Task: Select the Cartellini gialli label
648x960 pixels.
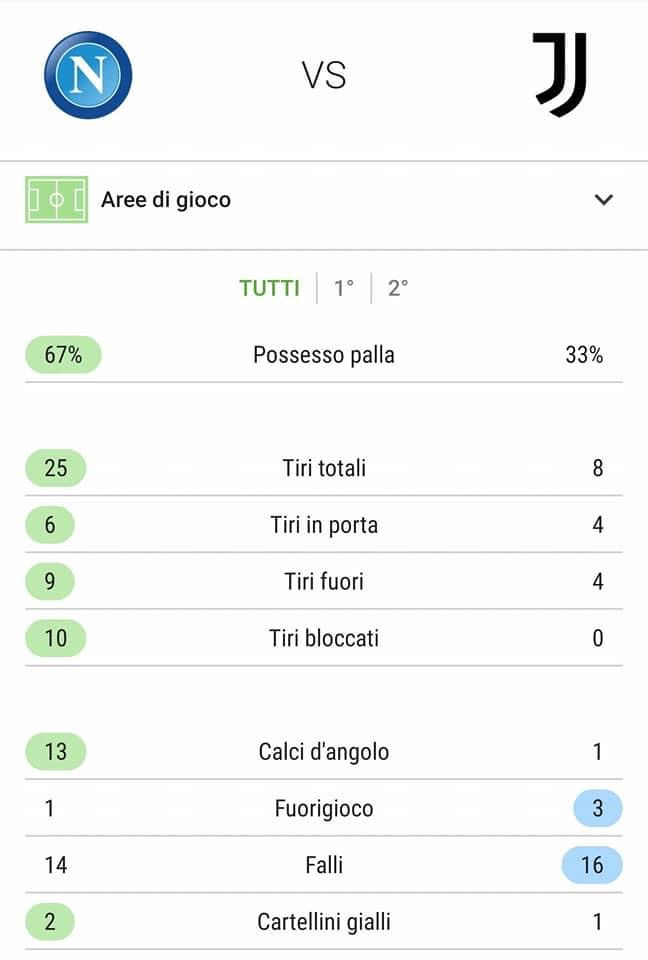Action: tap(324, 922)
